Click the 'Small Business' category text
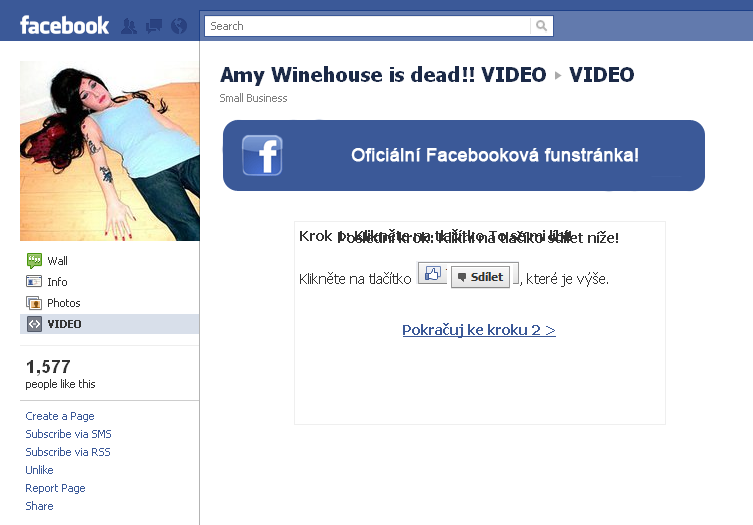 253,98
